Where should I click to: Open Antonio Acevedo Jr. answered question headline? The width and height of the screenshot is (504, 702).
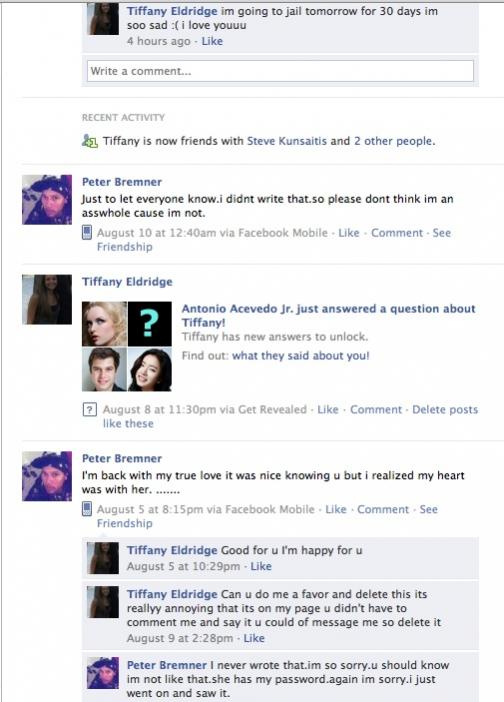pos(329,316)
